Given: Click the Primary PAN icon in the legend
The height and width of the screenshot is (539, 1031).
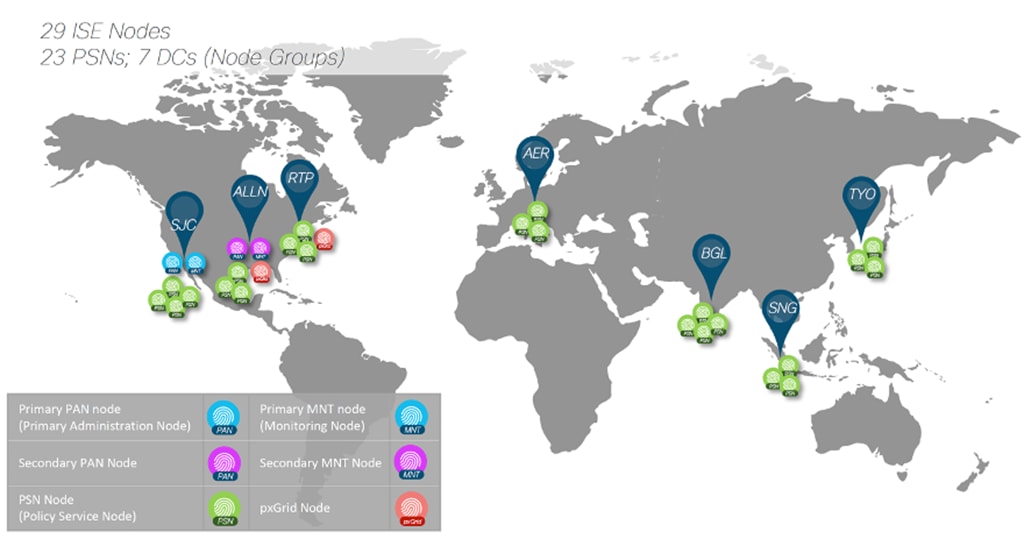Looking at the screenshot, I should pyautogui.click(x=224, y=418).
